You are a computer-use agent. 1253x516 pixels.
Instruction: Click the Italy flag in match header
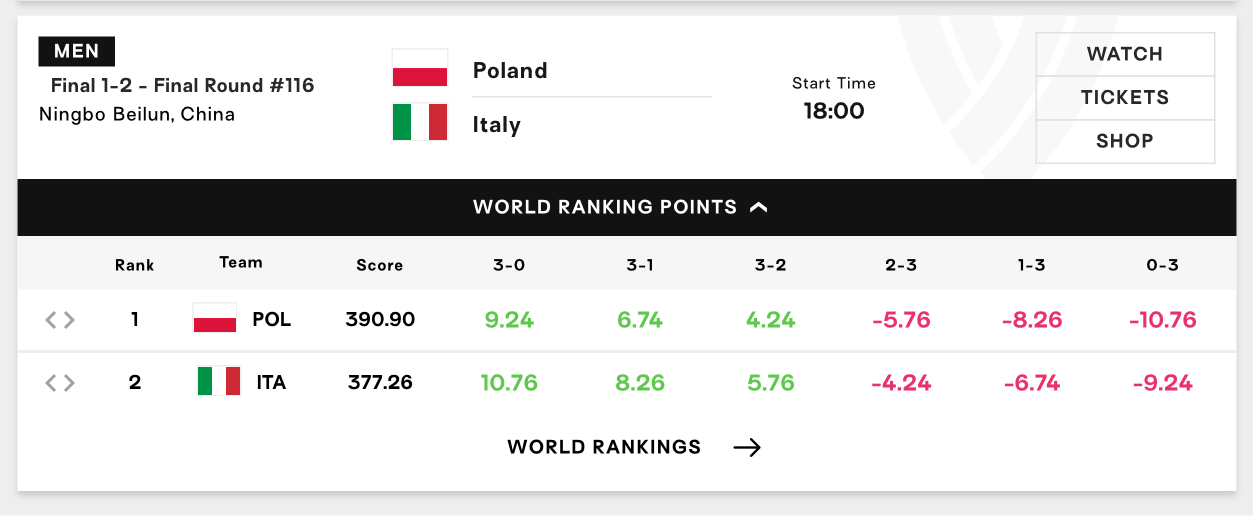pyautogui.click(x=420, y=122)
